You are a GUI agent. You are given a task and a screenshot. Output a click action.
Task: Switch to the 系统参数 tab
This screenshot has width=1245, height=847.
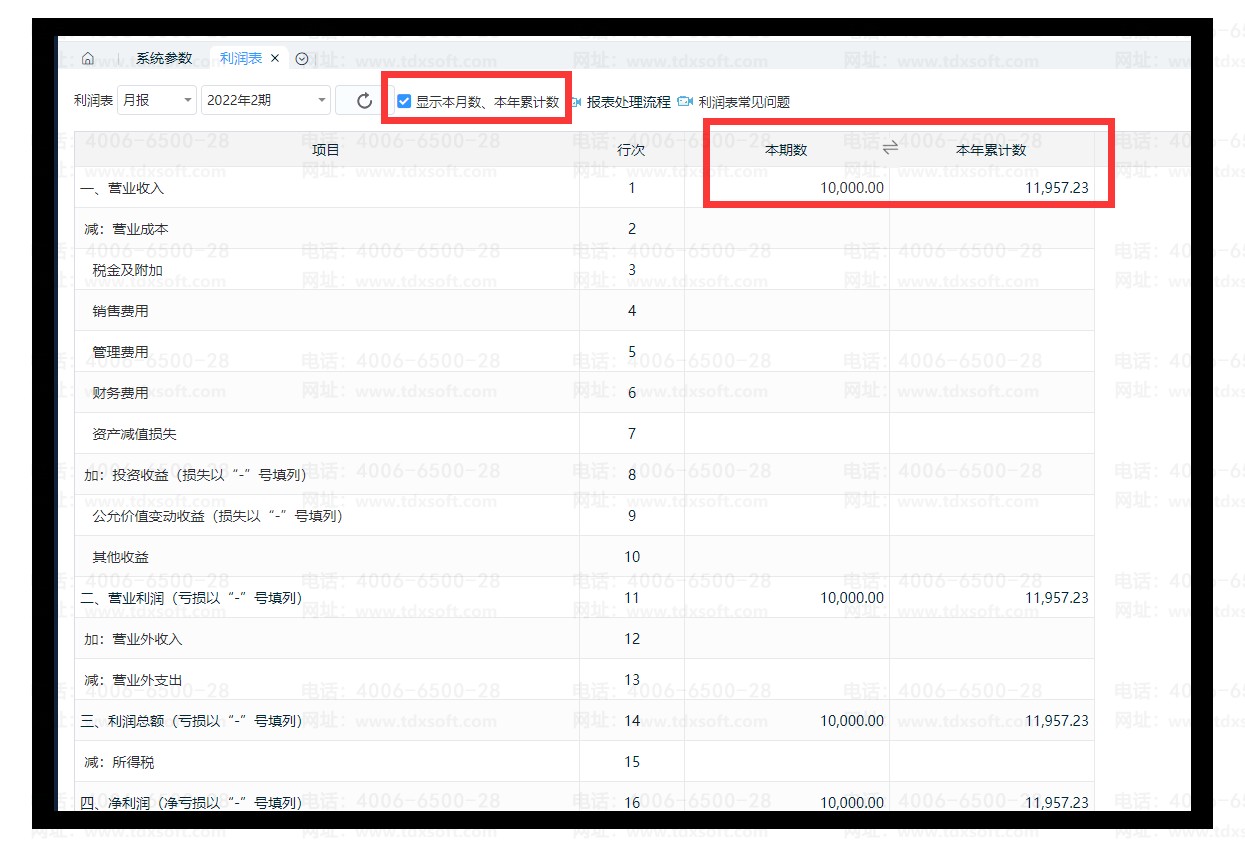(164, 59)
